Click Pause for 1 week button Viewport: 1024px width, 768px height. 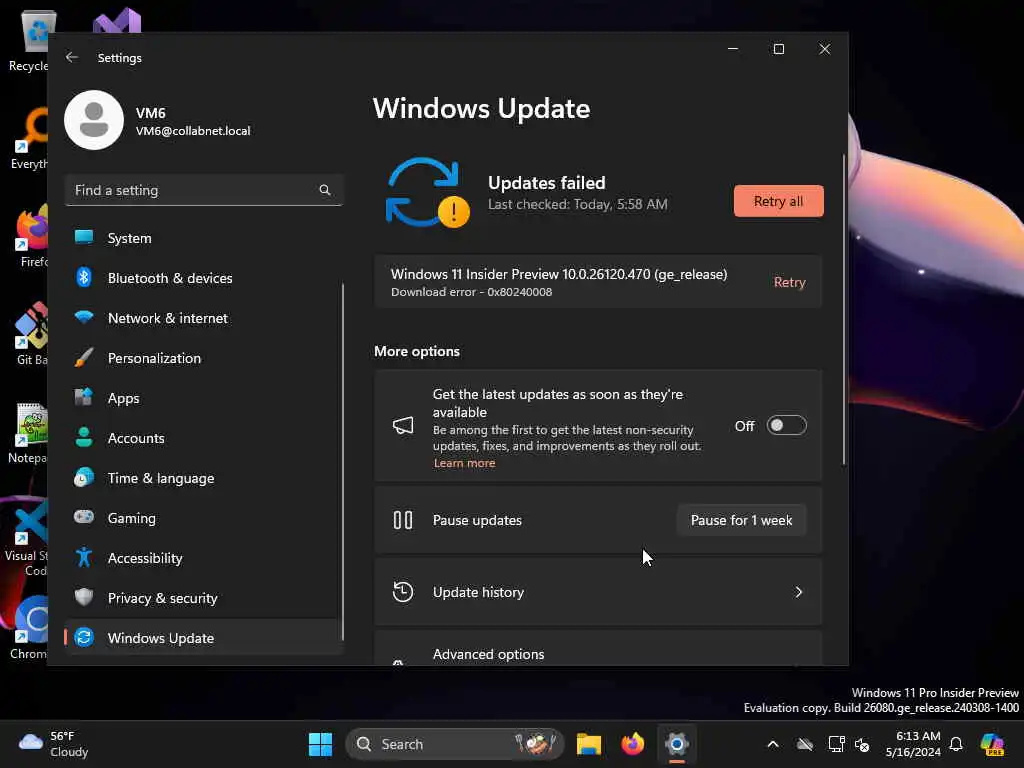pos(741,520)
